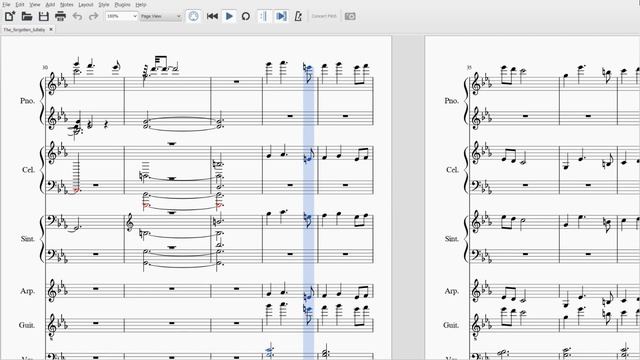Toggle loop playback
The width and height of the screenshot is (640, 360).
pyautogui.click(x=246, y=16)
